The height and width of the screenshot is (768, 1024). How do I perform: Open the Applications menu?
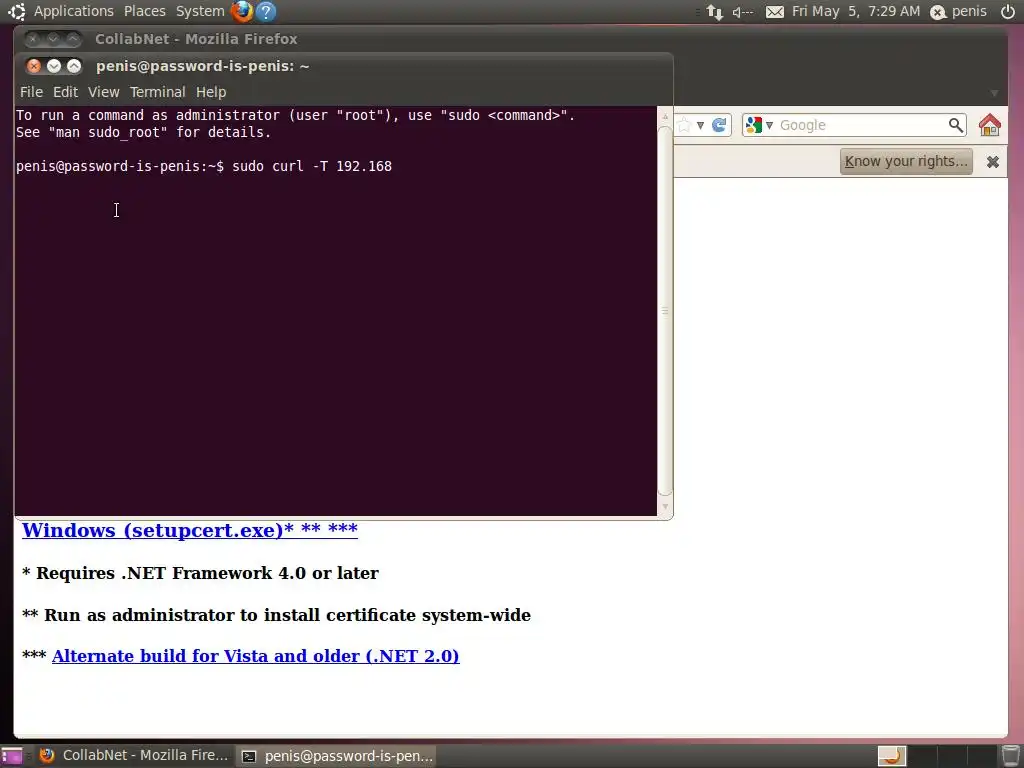[x=73, y=11]
